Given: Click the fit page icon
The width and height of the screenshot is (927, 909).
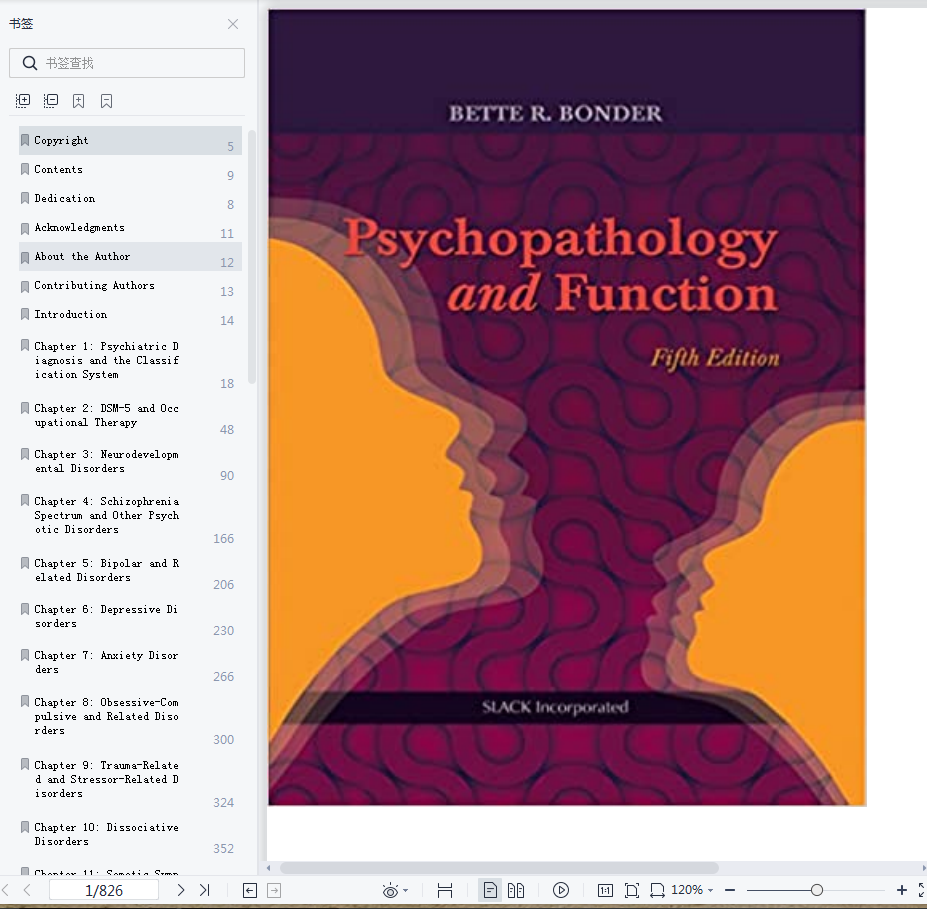Looking at the screenshot, I should pyautogui.click(x=632, y=890).
